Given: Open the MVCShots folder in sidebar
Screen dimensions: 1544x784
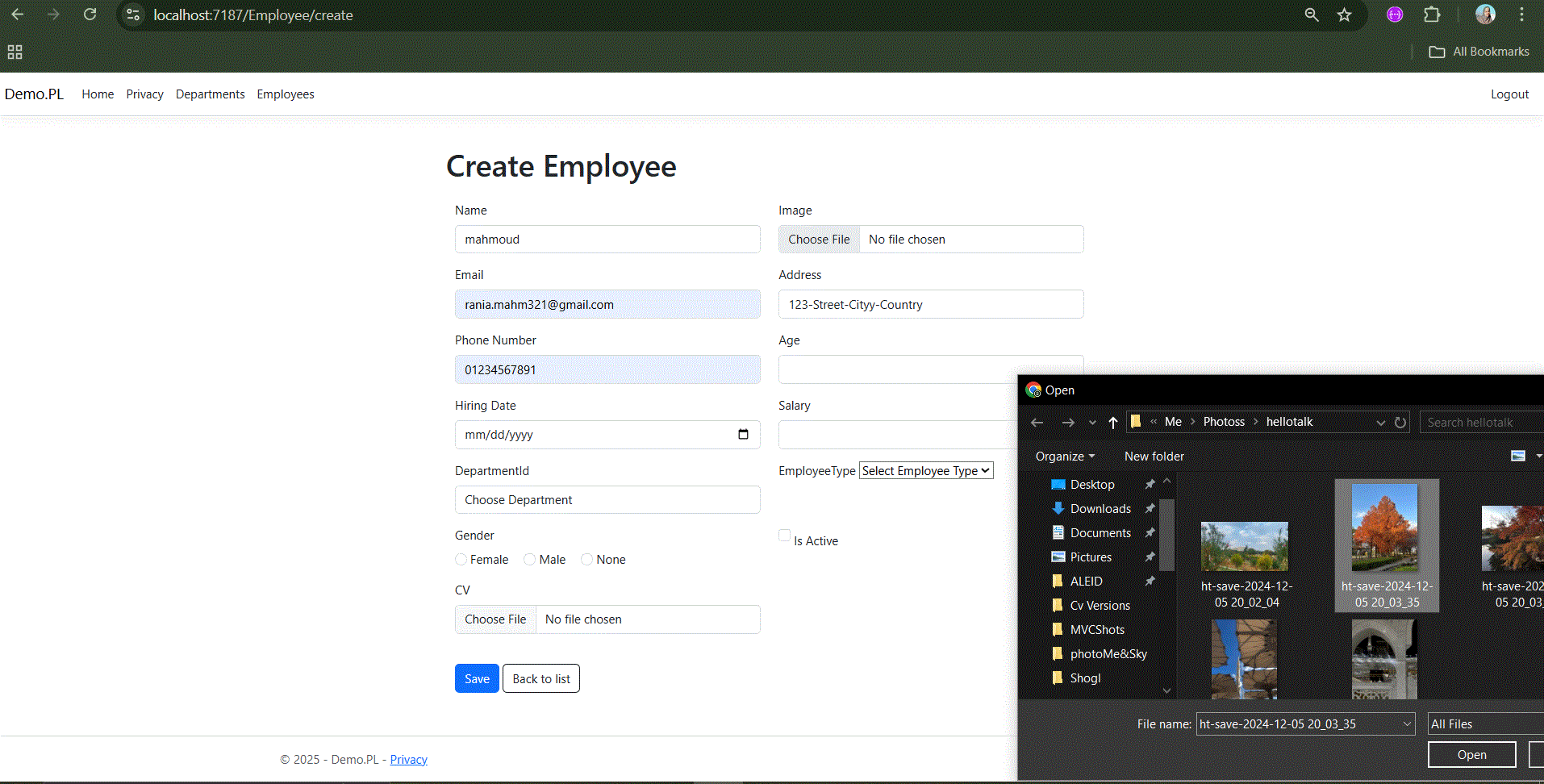Looking at the screenshot, I should (x=1097, y=630).
